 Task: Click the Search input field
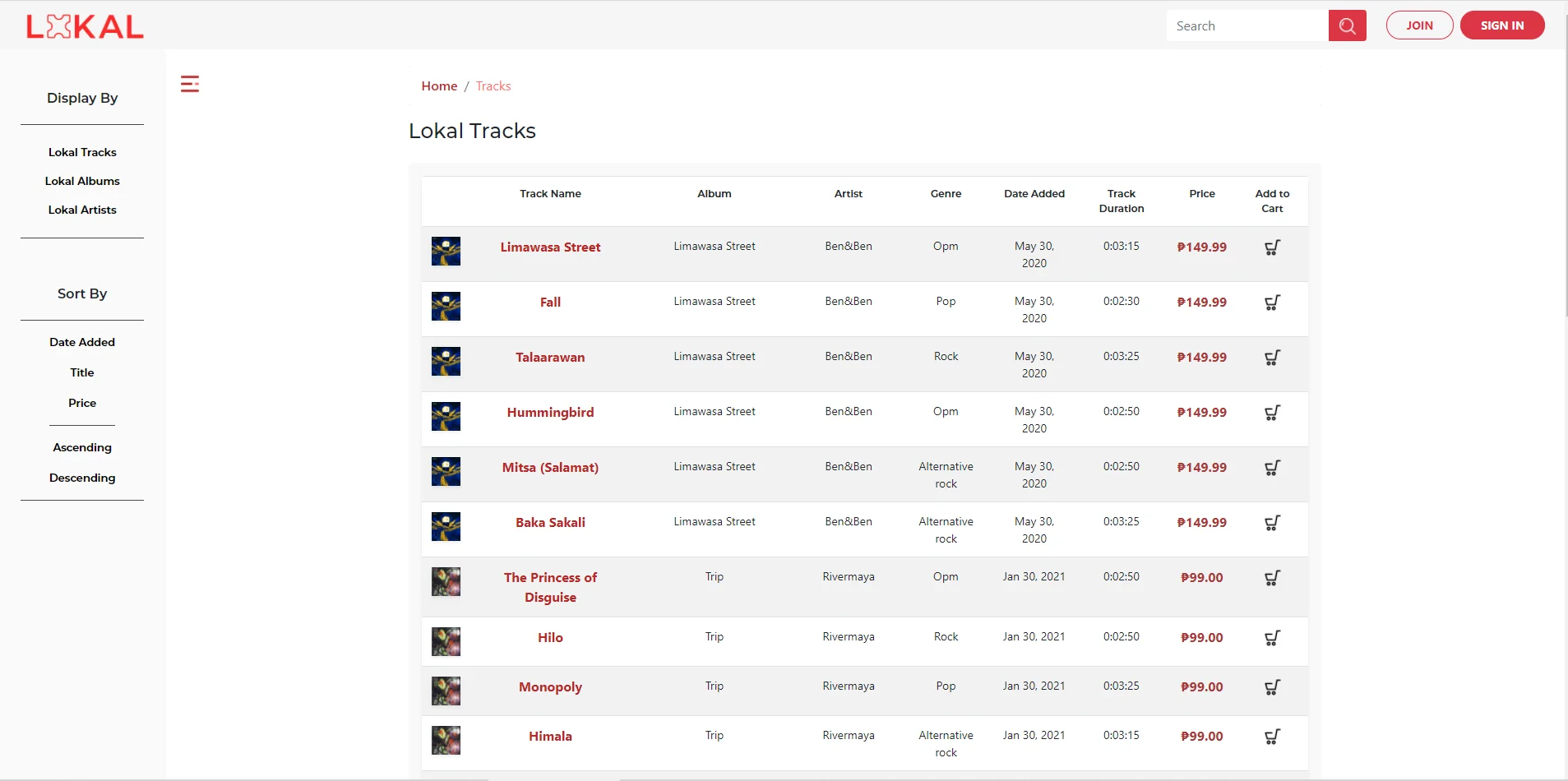[1247, 25]
